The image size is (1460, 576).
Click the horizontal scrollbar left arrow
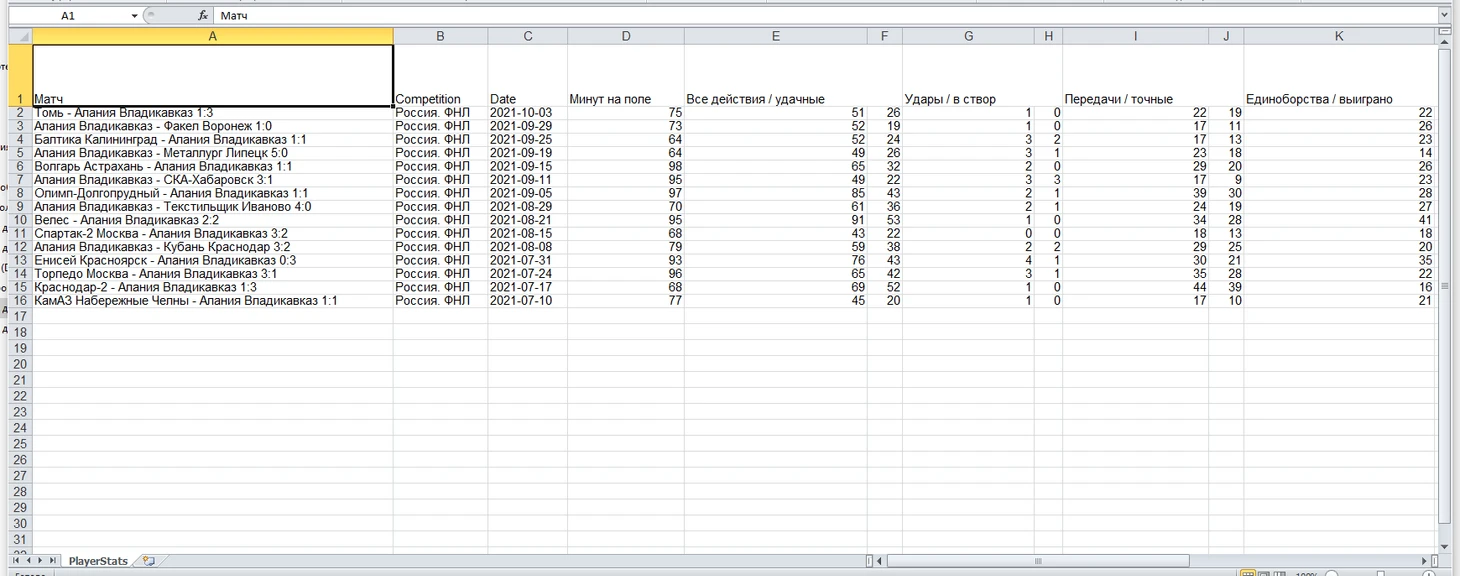pyautogui.click(x=881, y=561)
